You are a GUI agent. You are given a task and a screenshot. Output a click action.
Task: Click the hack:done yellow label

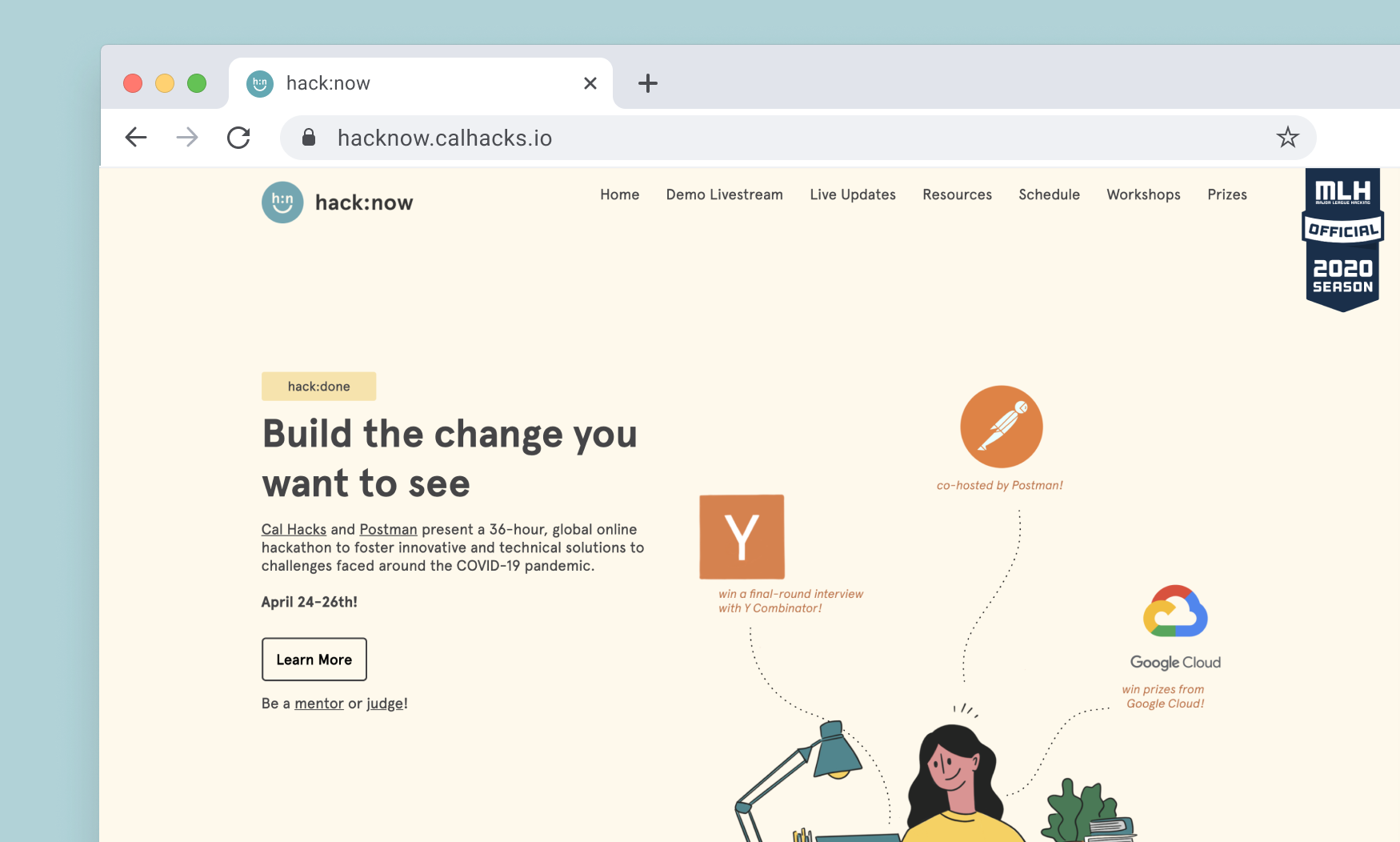pyautogui.click(x=318, y=387)
